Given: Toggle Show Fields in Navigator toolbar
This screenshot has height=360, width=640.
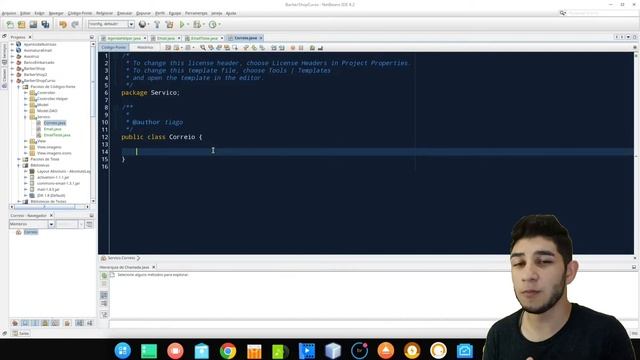Looking at the screenshot, I should pyautogui.click(x=25, y=323).
